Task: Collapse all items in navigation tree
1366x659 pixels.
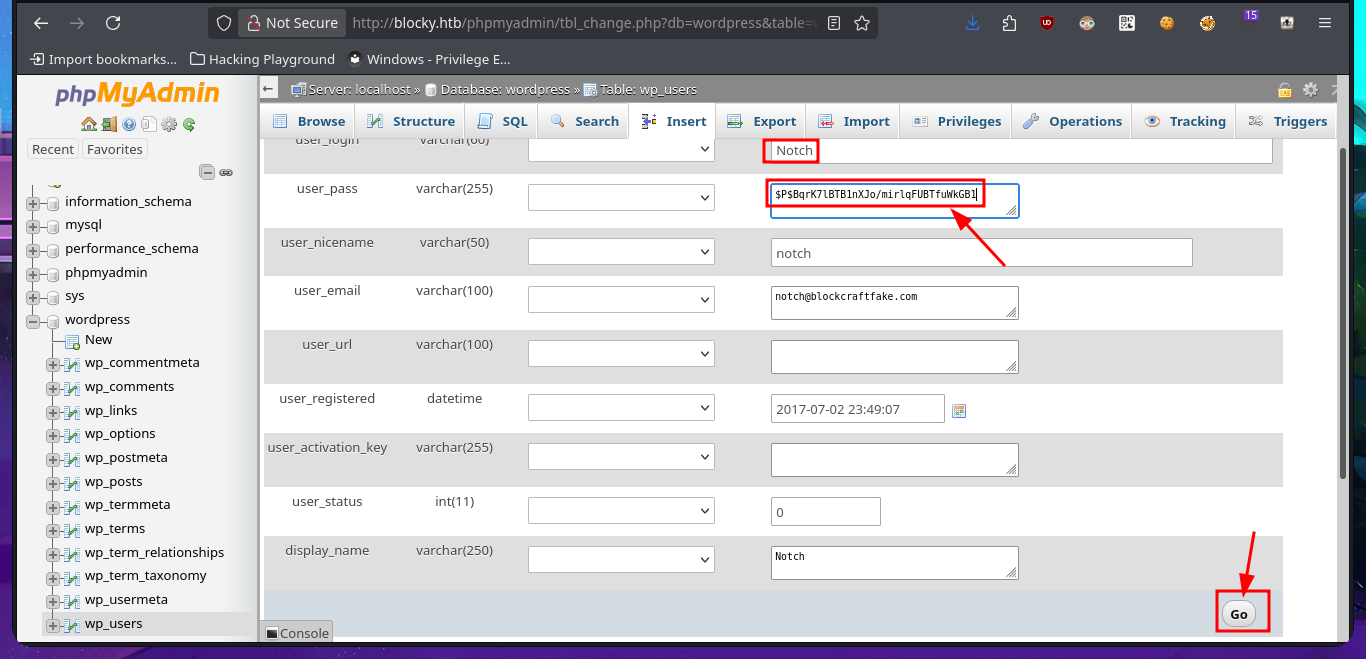Action: pos(207,172)
